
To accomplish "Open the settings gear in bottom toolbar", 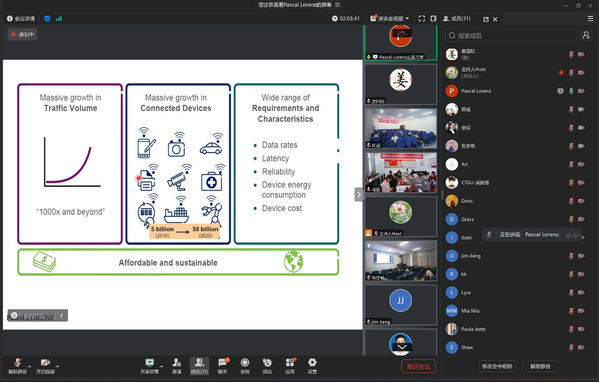I will pos(312,366).
